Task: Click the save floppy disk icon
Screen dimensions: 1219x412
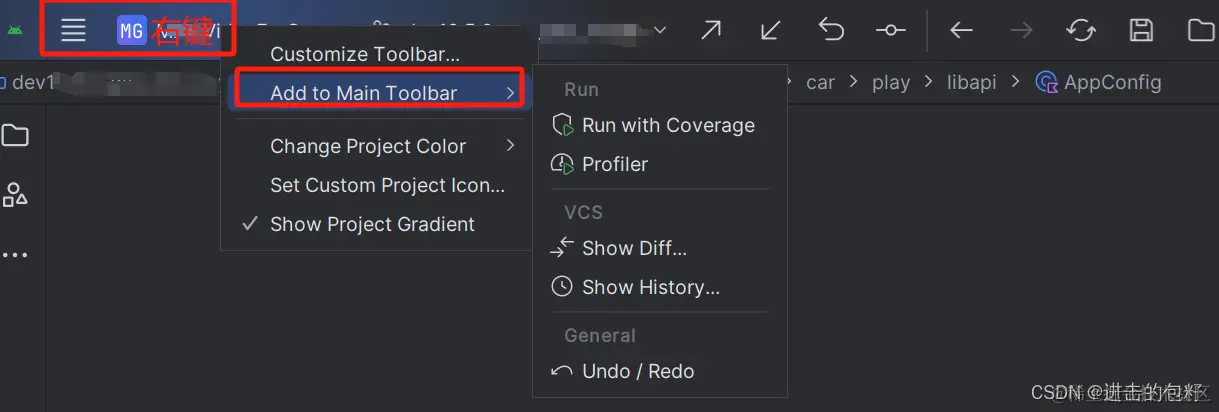Action: click(x=1141, y=30)
